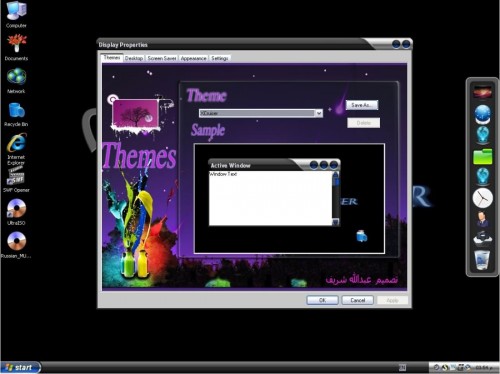Click the green folder icon in the dock
This screenshot has width=500, height=374.
482,157
